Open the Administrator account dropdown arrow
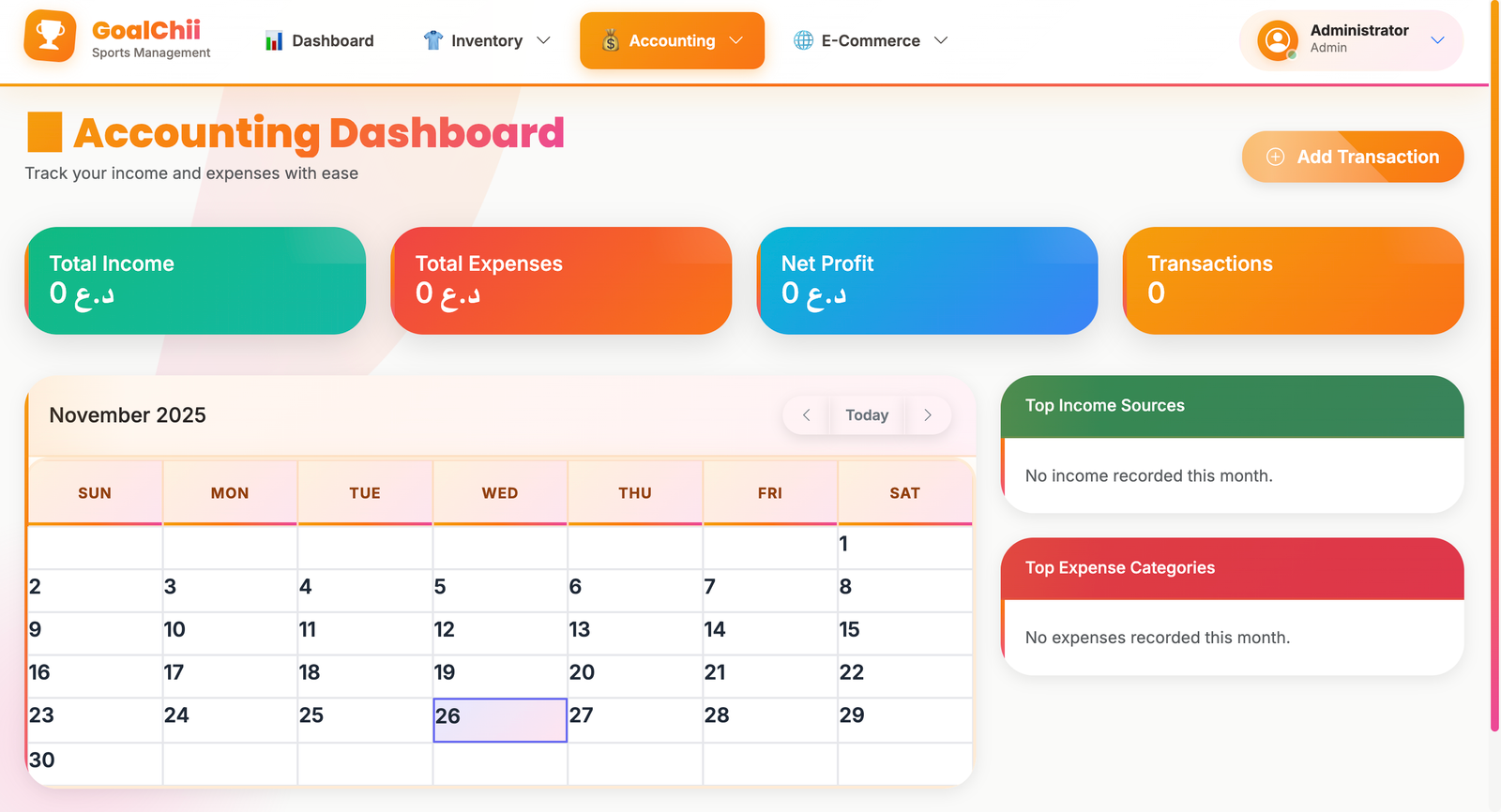Image resolution: width=1501 pixels, height=812 pixels. pos(1437,40)
